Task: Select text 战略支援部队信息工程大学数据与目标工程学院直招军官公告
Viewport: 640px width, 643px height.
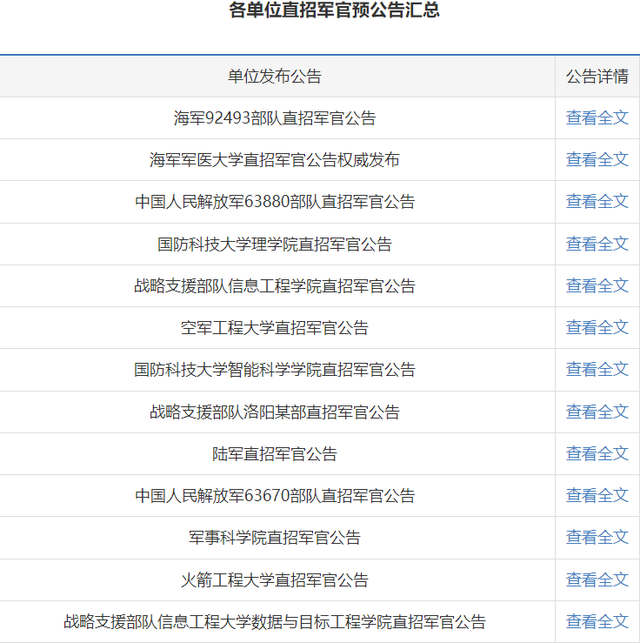Action: tap(275, 622)
